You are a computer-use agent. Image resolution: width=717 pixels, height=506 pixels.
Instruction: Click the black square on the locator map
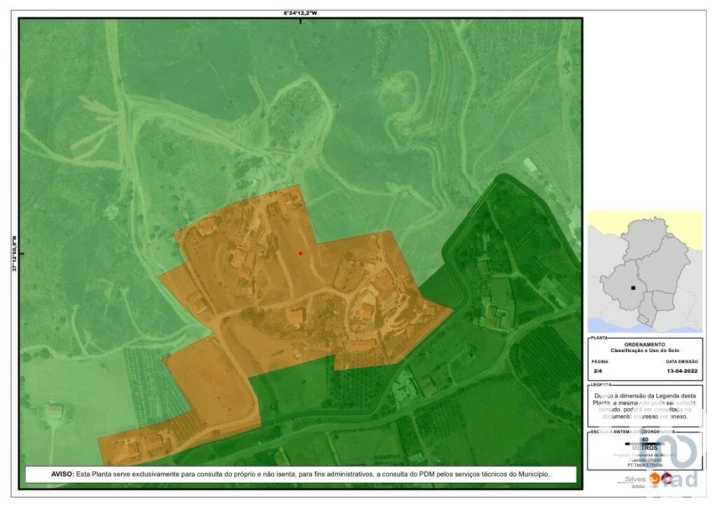coord(632,288)
